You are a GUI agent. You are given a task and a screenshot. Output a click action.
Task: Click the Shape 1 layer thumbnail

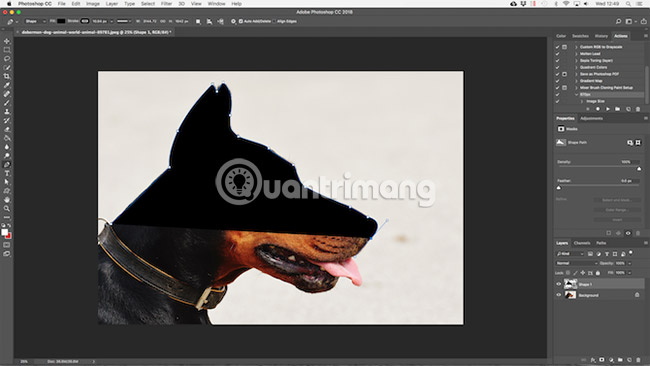[x=570, y=284]
